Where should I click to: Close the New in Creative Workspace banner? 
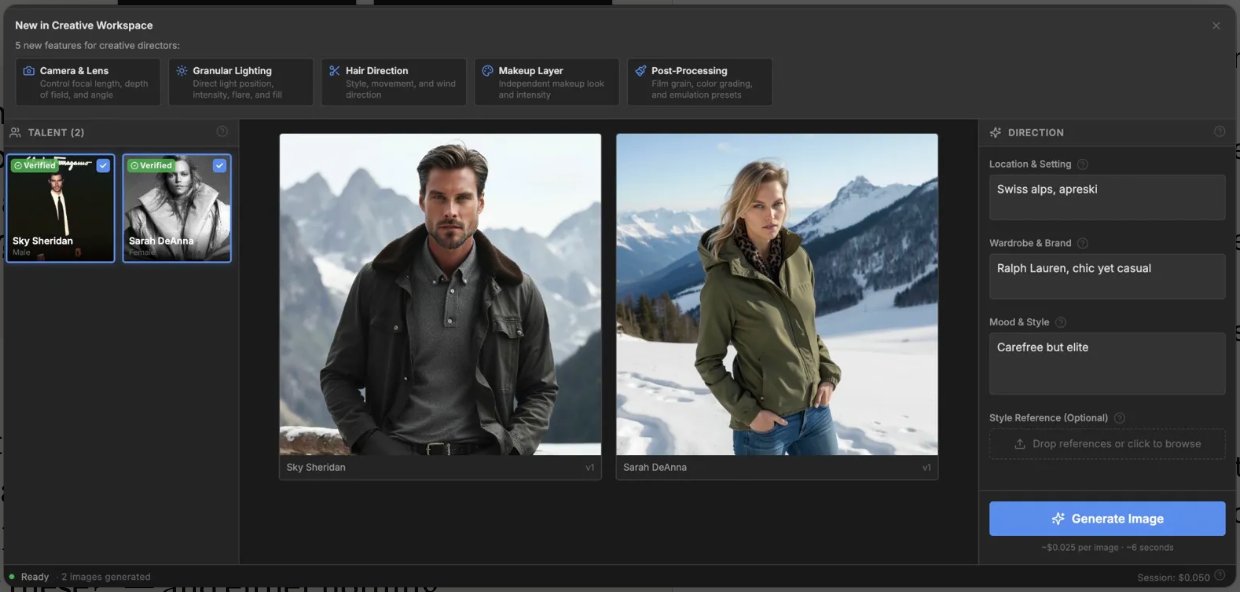[1216, 26]
